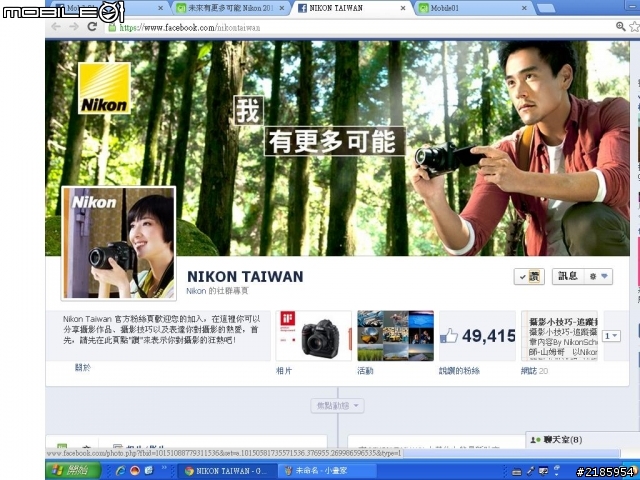Toggle the 讚 (Liked) button
Image resolution: width=640 pixels, height=480 pixels.
529,276
